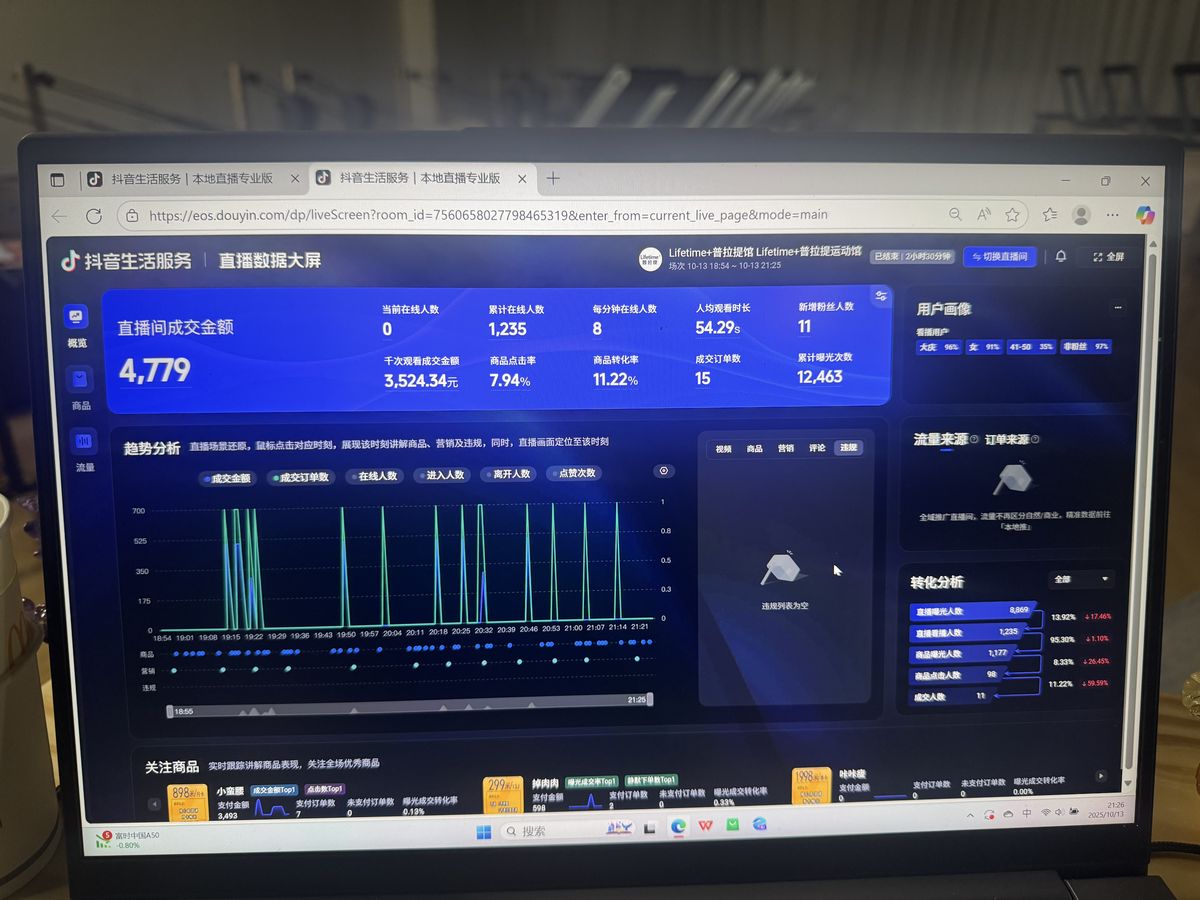Screen dimensions: 1200x900
Task: Select the 评论 tab
Action: coord(817,448)
